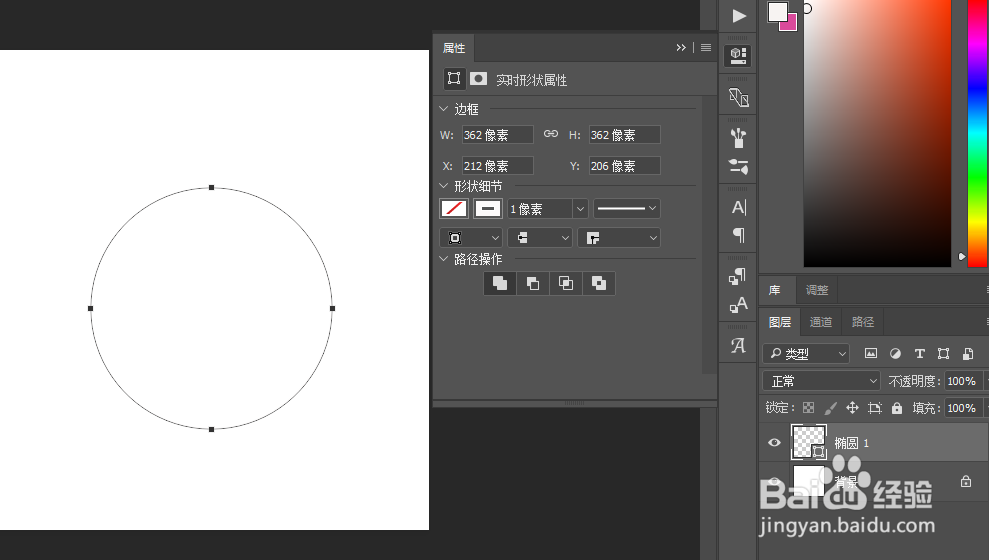This screenshot has height=560, width=989.
Task: Click the W width input field
Action: 498,134
